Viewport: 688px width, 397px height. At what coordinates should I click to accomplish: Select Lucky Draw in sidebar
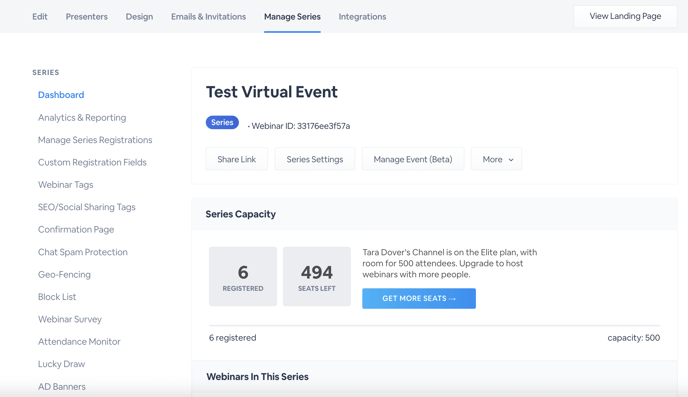(61, 364)
